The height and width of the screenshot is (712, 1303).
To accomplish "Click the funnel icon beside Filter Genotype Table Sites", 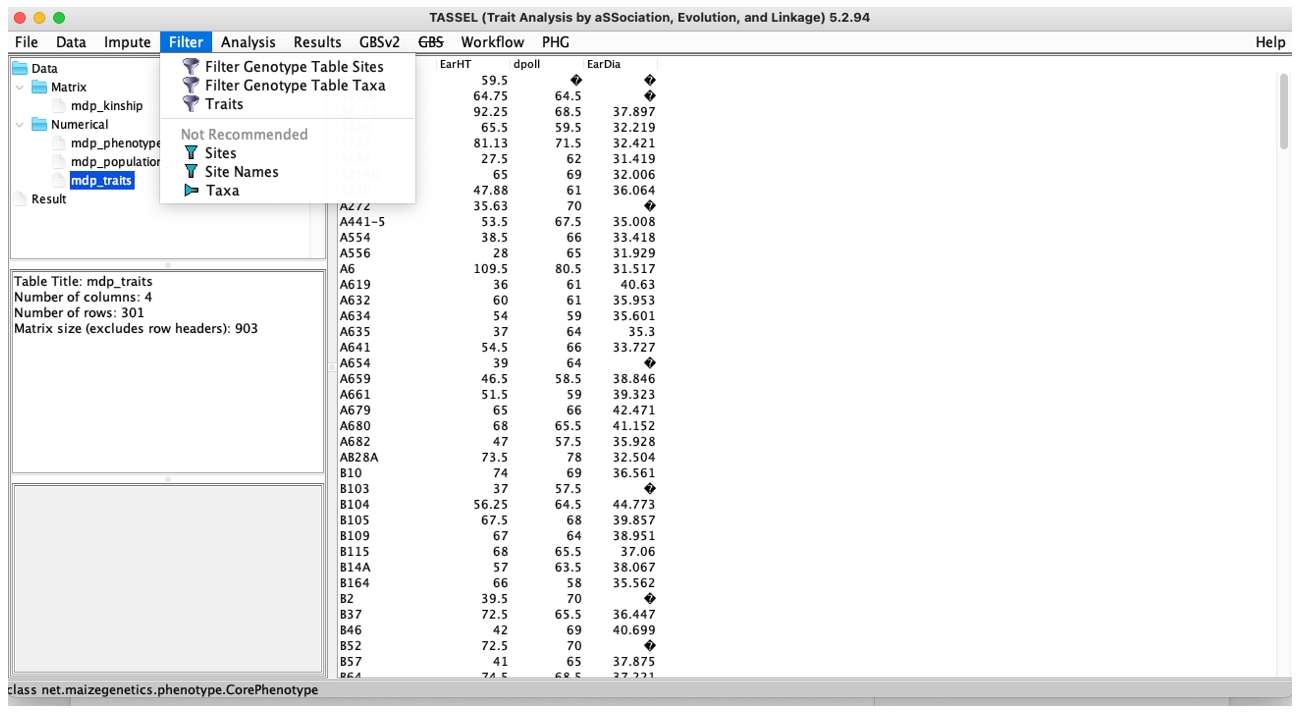I will pos(190,66).
